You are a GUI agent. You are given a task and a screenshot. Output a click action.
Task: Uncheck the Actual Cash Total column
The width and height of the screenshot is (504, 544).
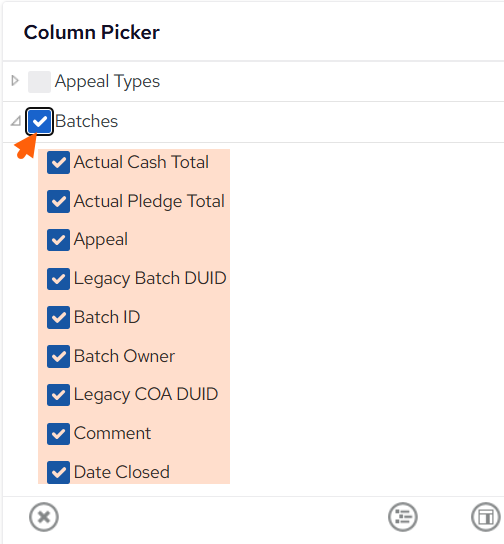[58, 162]
